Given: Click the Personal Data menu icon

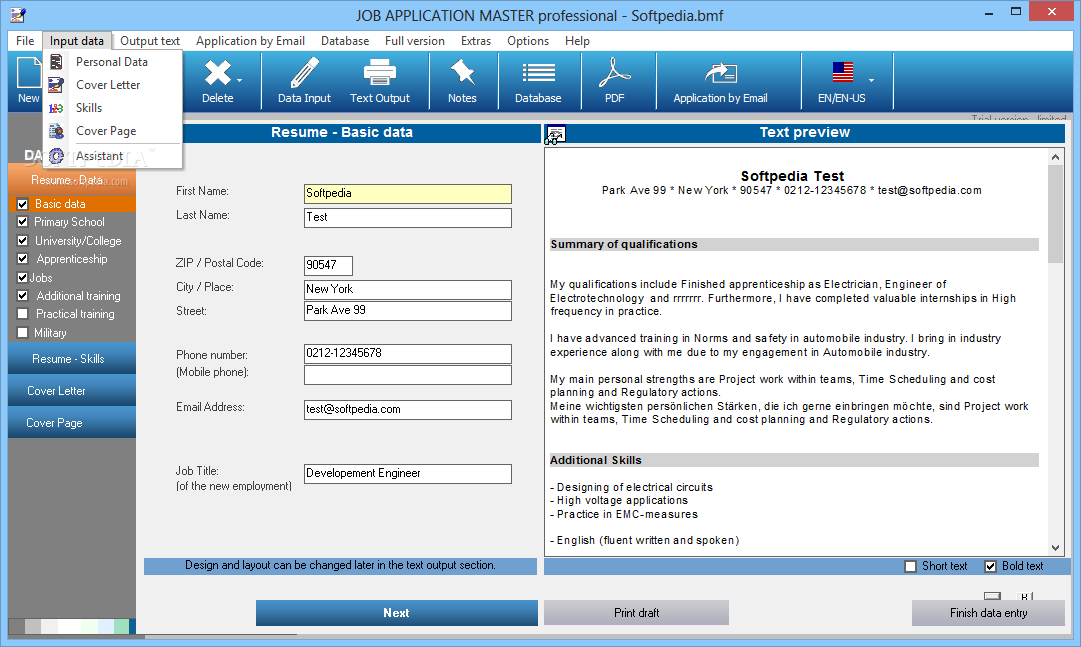Looking at the screenshot, I should point(57,62).
